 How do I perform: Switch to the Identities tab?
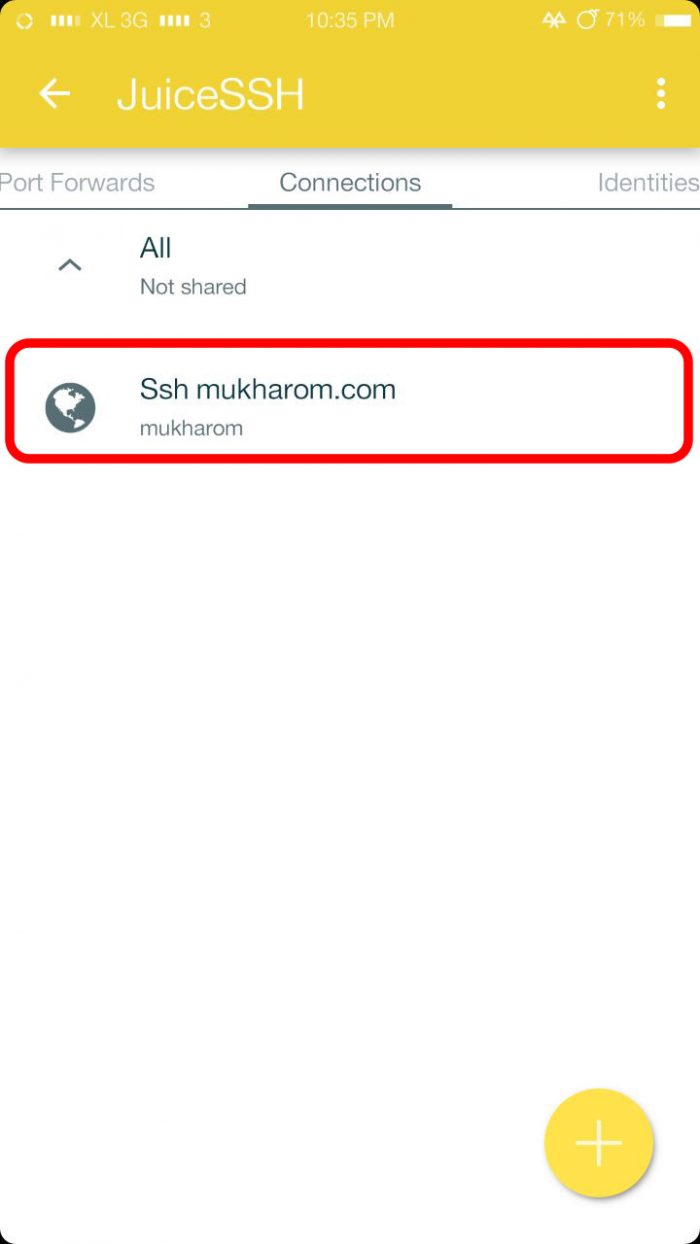648,183
